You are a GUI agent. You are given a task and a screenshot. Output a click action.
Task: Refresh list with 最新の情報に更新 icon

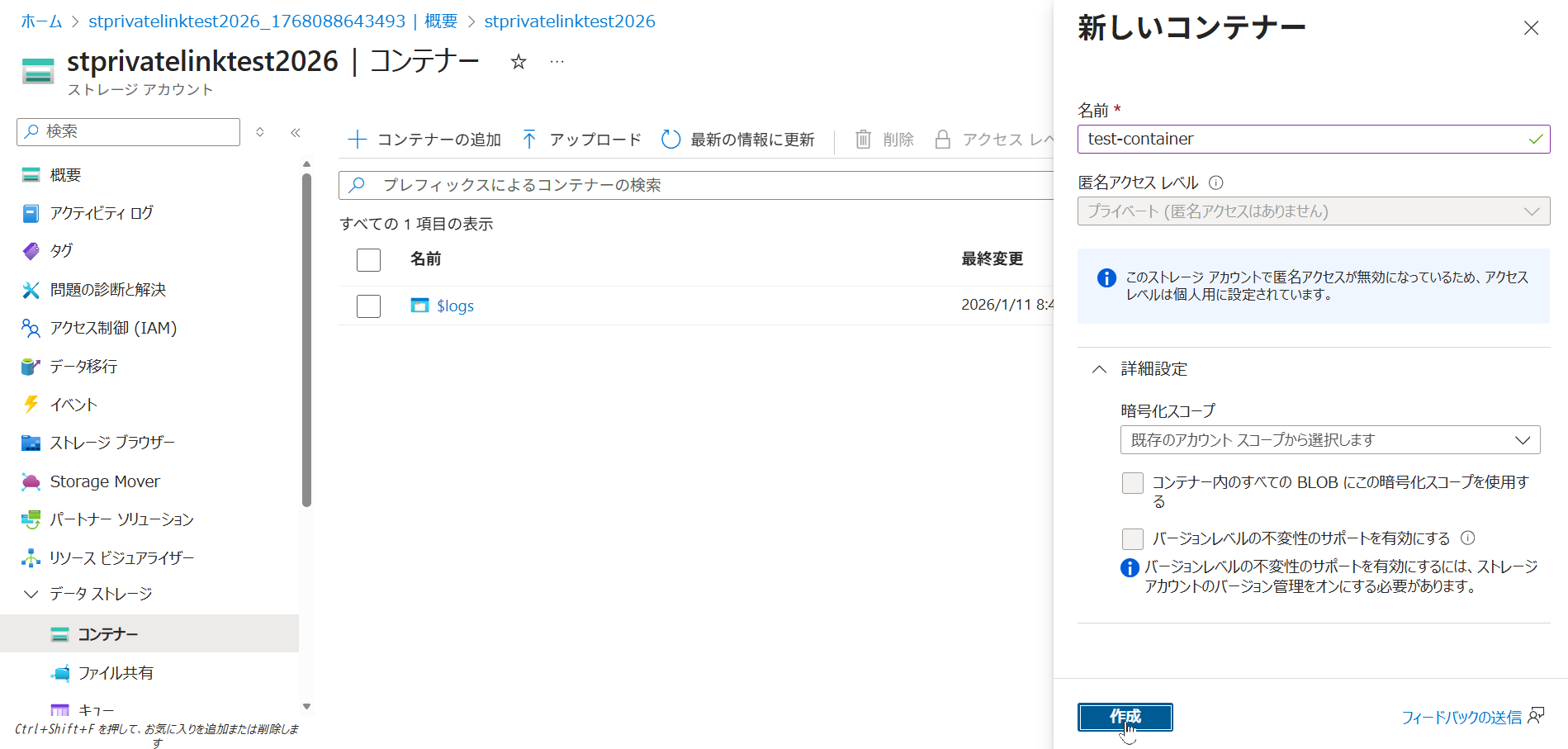670,140
